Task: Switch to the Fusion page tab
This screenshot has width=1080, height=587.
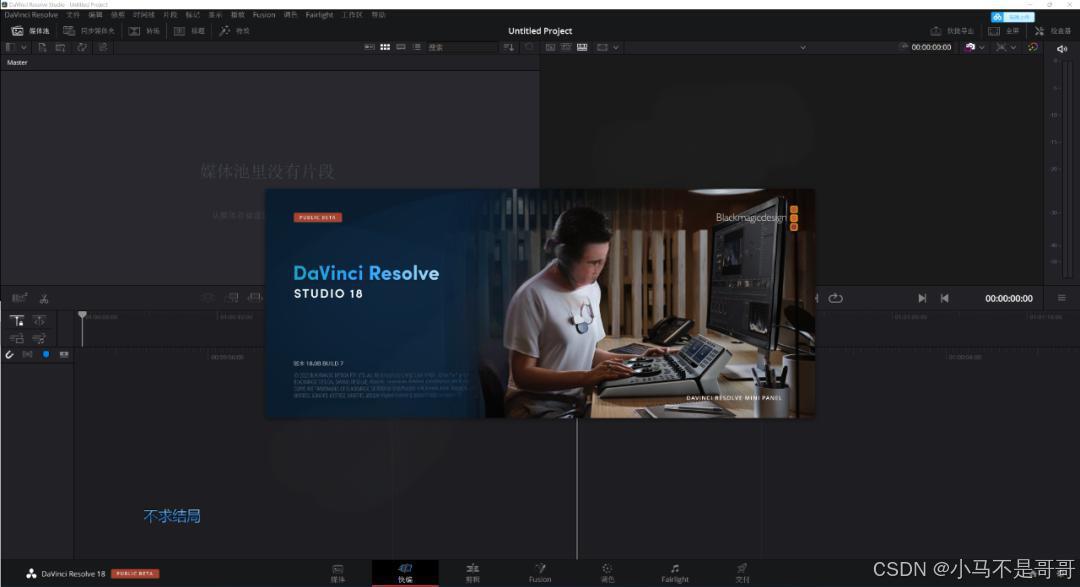Action: (540, 573)
